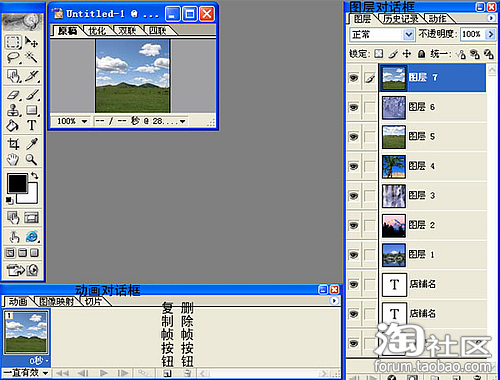Switch to the 历史记录 tab
The image size is (500, 380).
click(x=401, y=19)
